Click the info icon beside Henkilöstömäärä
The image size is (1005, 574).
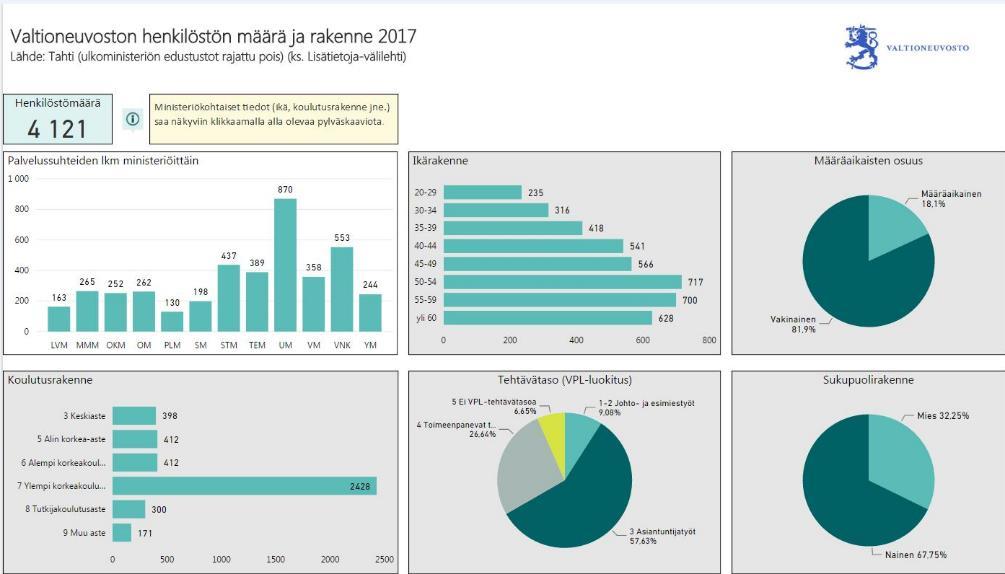[133, 119]
